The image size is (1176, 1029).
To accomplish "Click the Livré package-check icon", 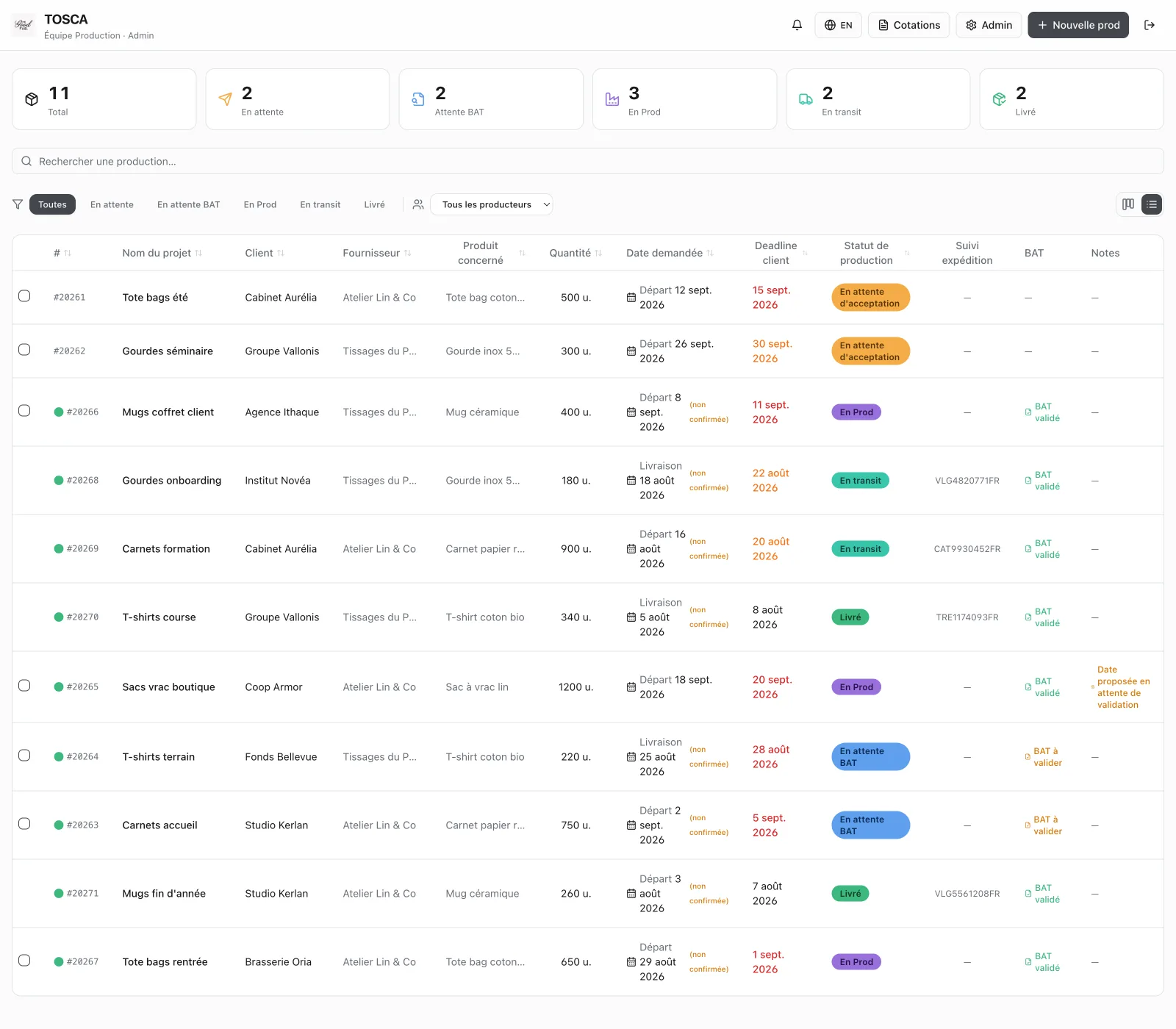I will [999, 99].
